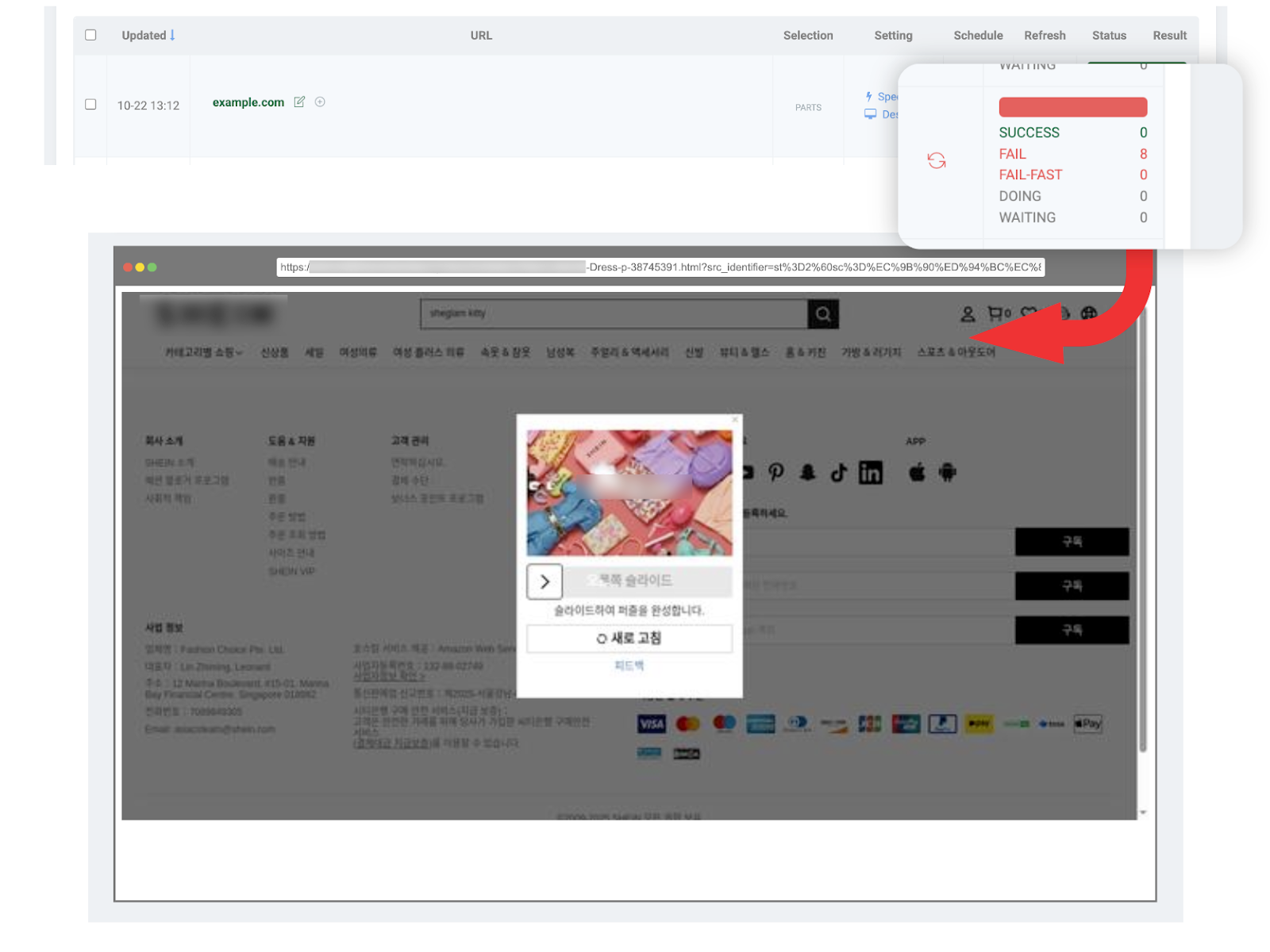The height and width of the screenshot is (952, 1270).
Task: Click the example.com URL link
Action: pyautogui.click(x=248, y=102)
